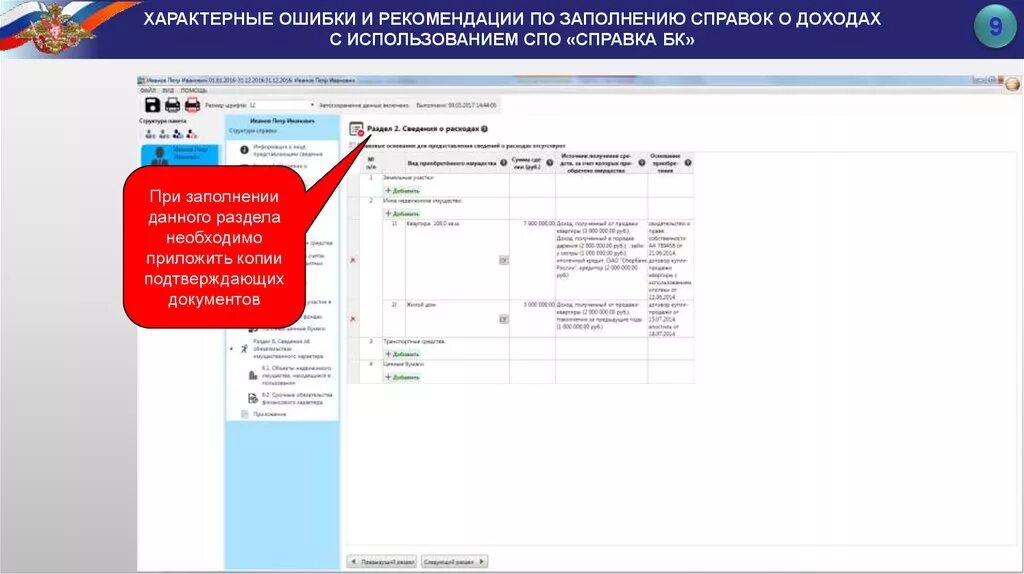Collapse Раздел 6 using its tree arrow
The height and width of the screenshot is (574, 1024).
(232, 349)
